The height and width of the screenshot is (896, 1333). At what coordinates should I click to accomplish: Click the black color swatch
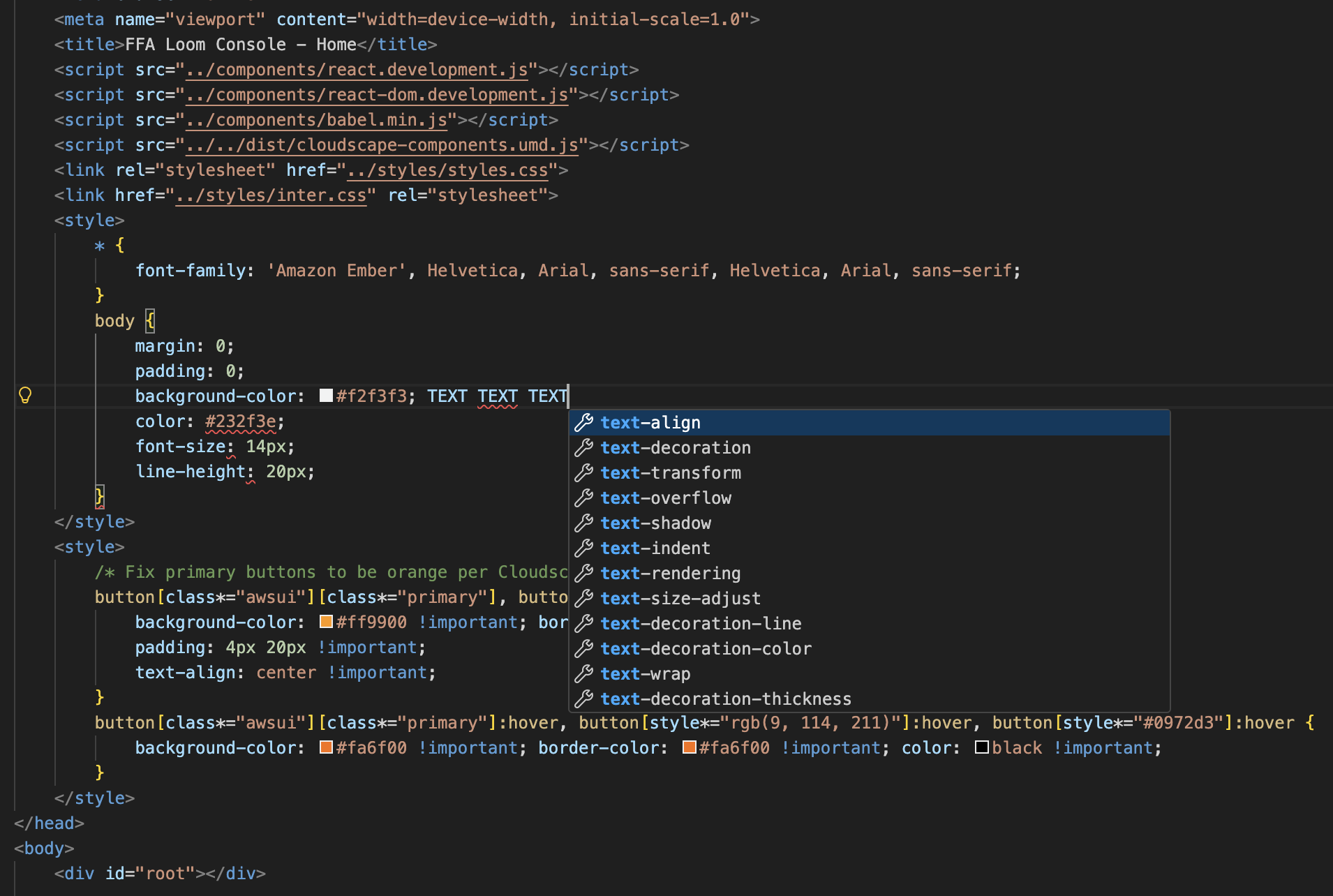click(981, 747)
